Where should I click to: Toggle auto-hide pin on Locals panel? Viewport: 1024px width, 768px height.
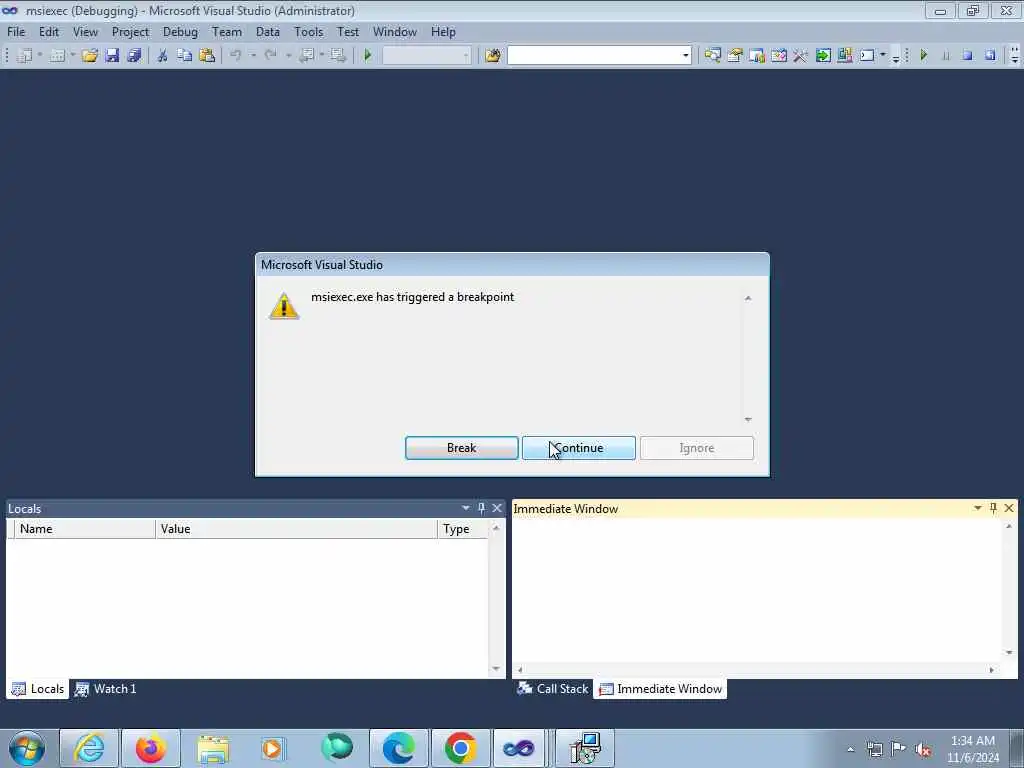click(x=481, y=508)
